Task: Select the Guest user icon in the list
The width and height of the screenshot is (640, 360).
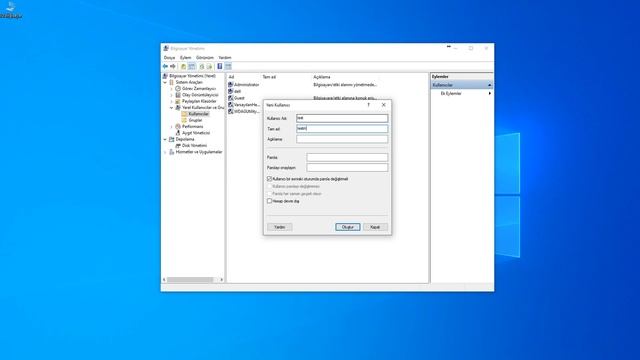Action: tap(231, 98)
